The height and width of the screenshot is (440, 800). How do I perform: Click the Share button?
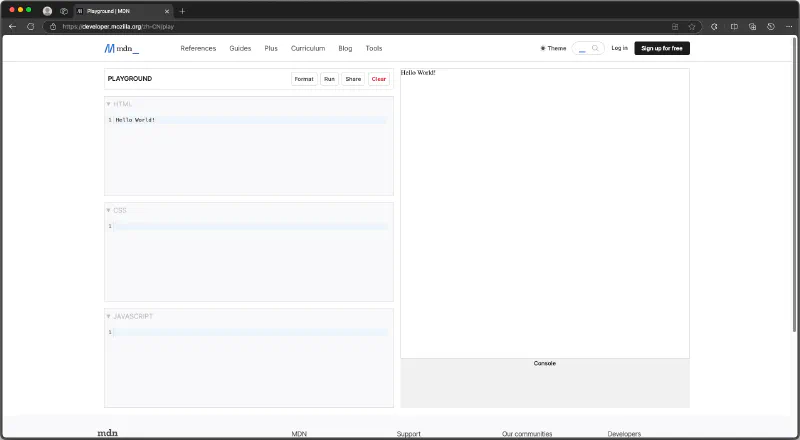click(353, 79)
